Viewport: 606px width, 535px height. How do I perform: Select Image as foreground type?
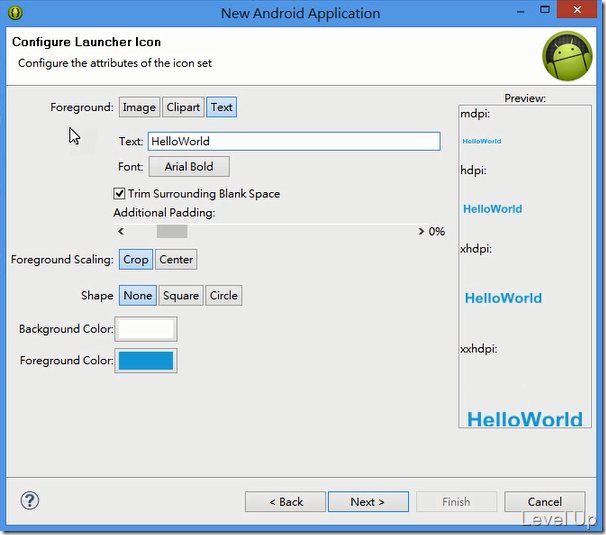139,107
